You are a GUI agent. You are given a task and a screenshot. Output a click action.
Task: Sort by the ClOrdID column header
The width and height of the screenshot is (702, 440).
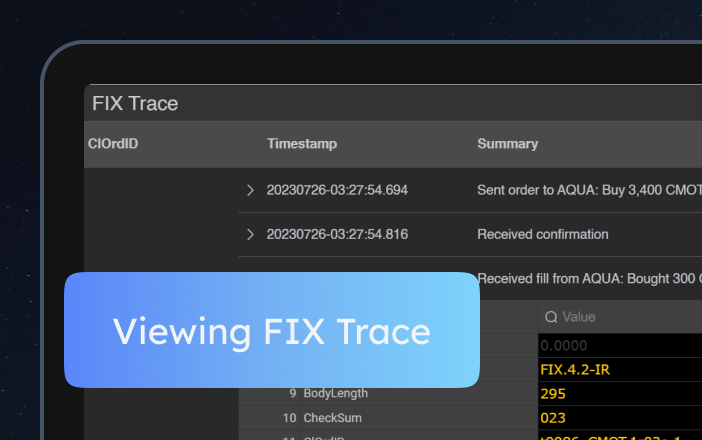tap(112, 144)
